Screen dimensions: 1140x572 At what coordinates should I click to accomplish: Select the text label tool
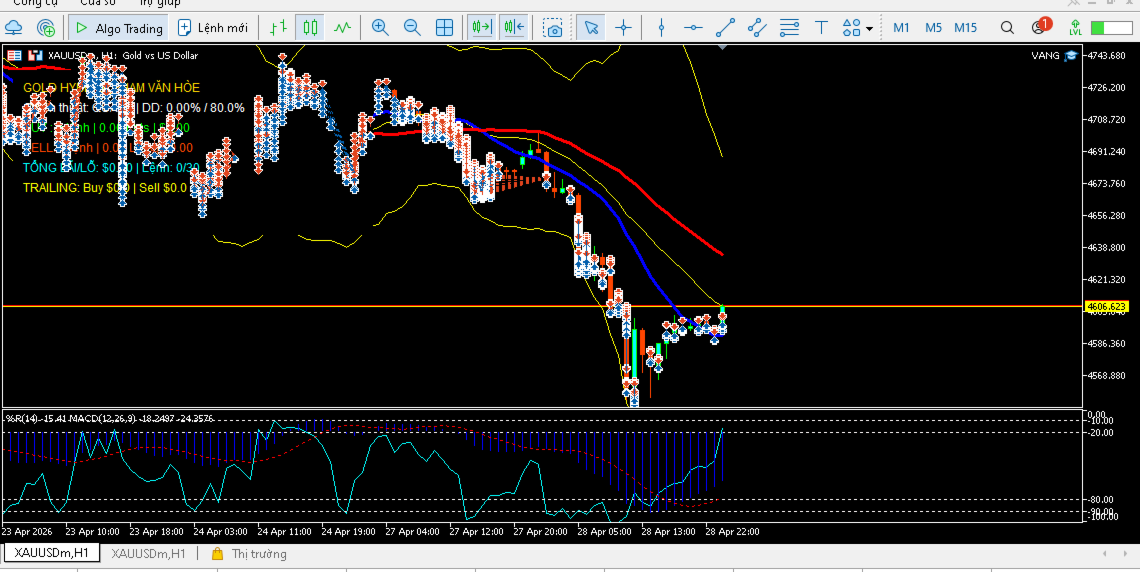[821, 28]
